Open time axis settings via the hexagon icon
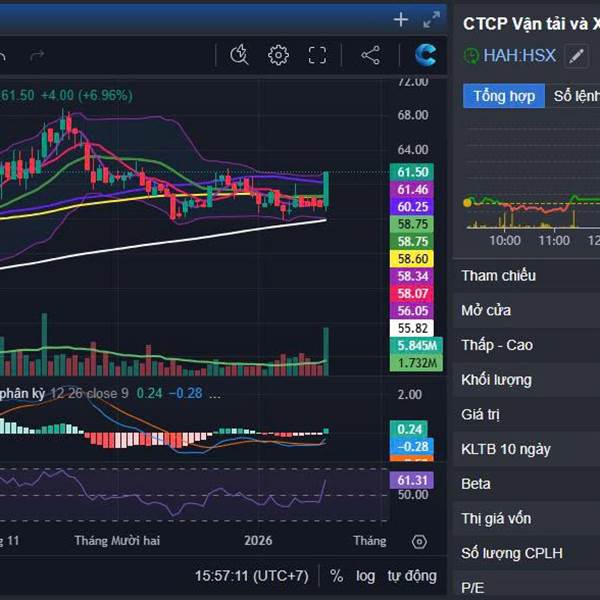600x600 pixels. click(x=419, y=542)
